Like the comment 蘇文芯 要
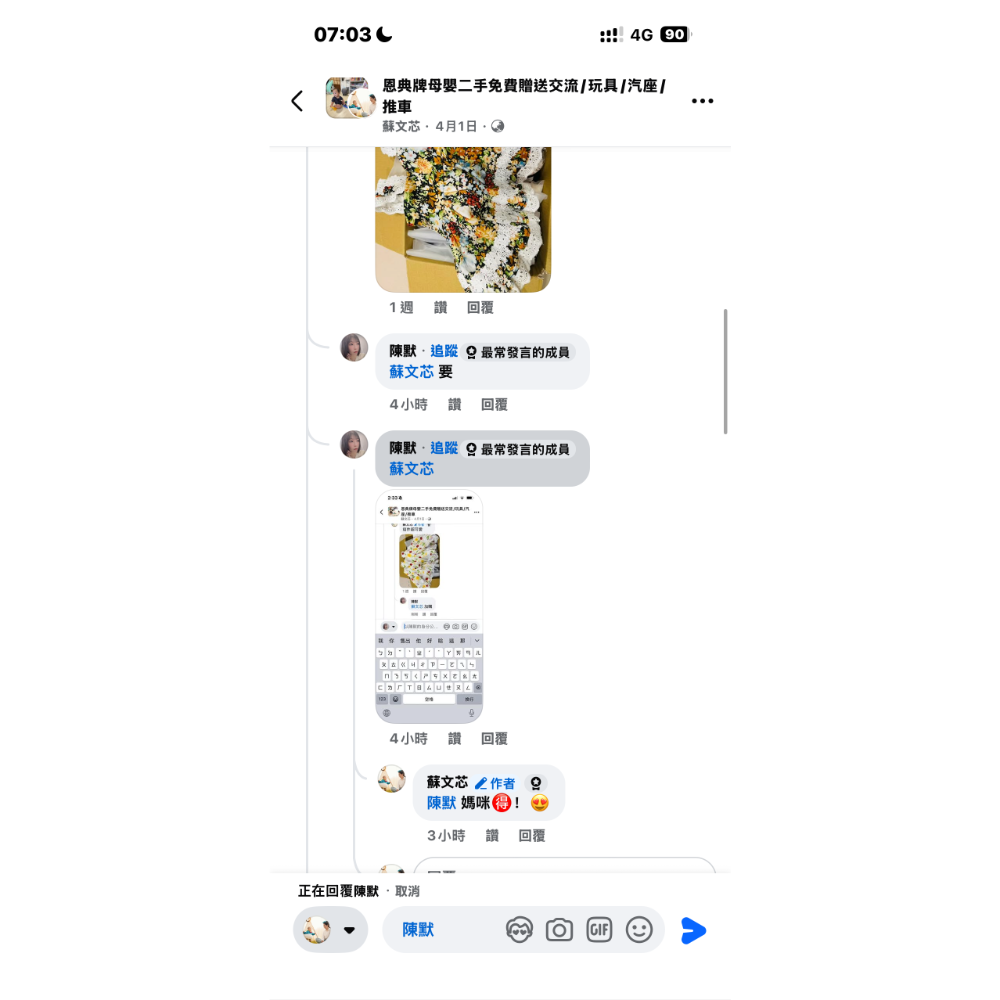 [x=454, y=404]
